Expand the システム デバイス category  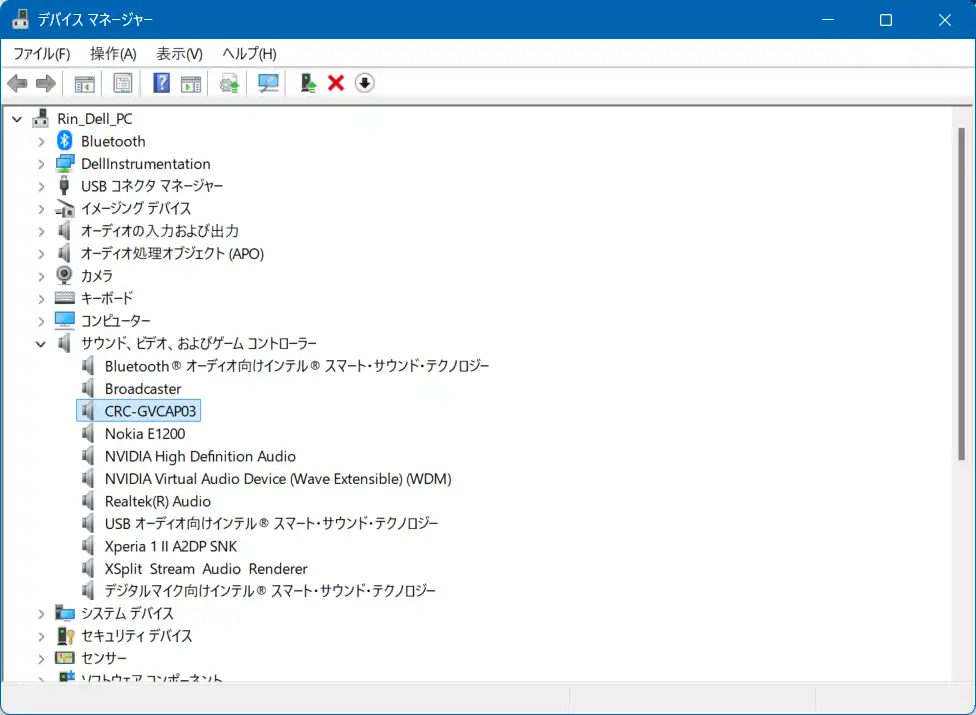click(41, 614)
